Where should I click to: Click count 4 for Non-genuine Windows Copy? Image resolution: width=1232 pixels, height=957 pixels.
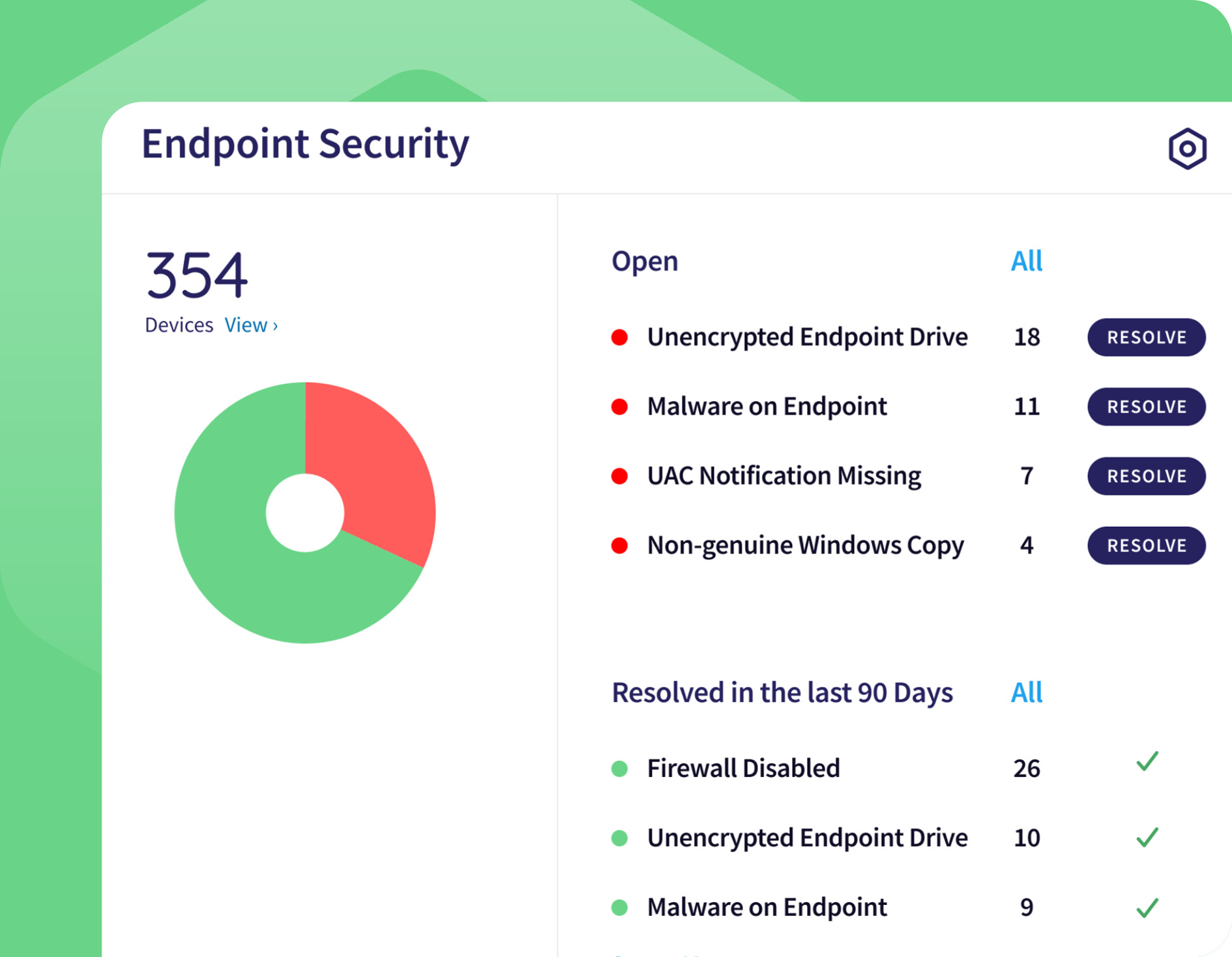click(x=1027, y=546)
